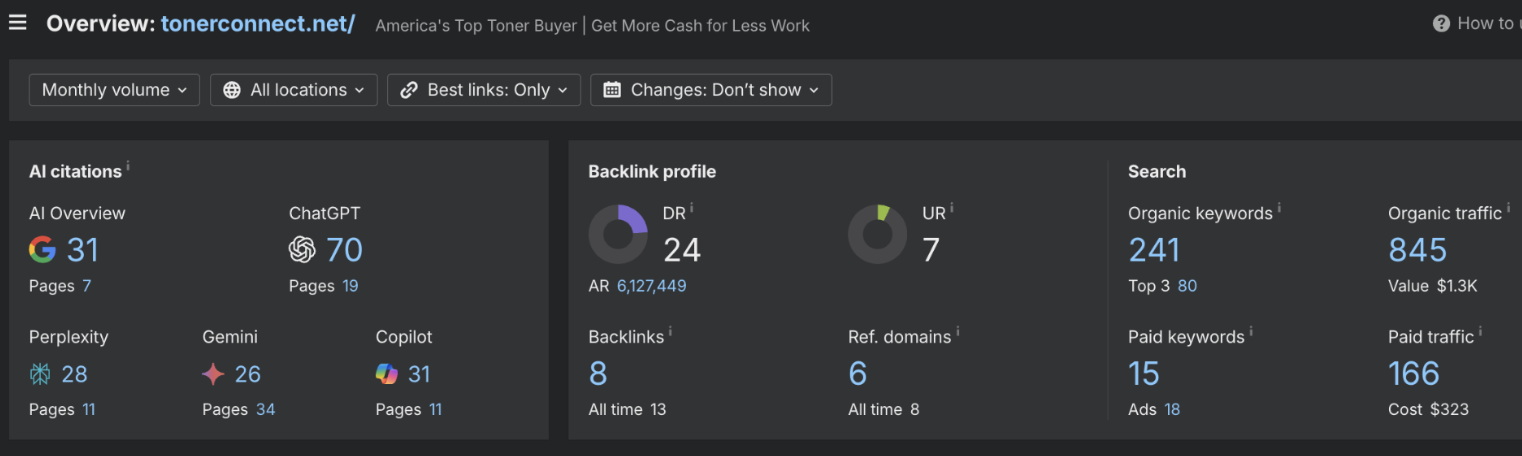Click Ref. domains All time 8 text
Viewport: 1522px width, 456px height.
pos(884,410)
